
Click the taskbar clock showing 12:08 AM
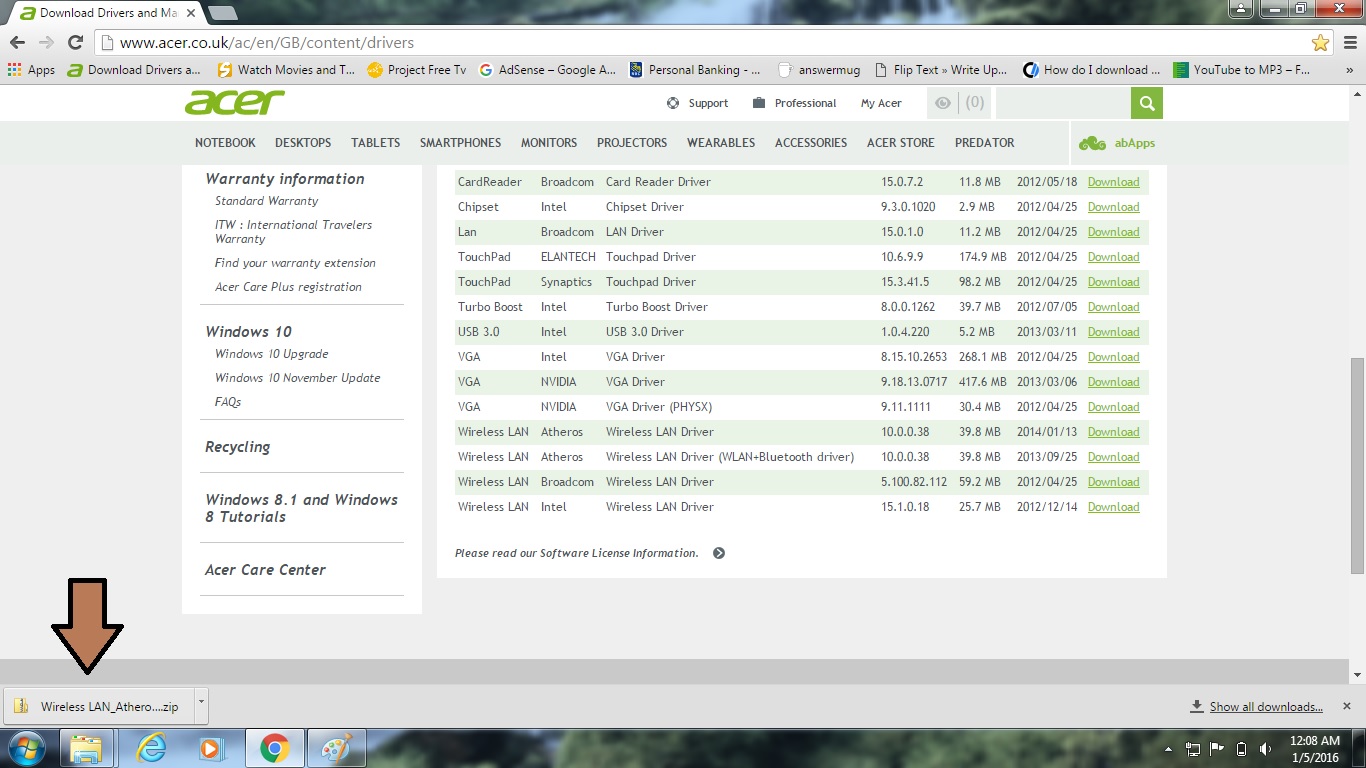[1314, 749]
